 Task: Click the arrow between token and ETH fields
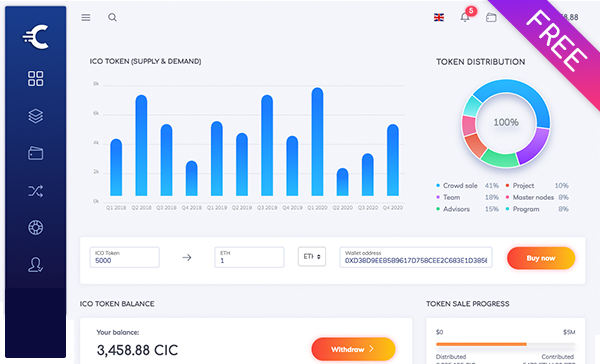[187, 257]
